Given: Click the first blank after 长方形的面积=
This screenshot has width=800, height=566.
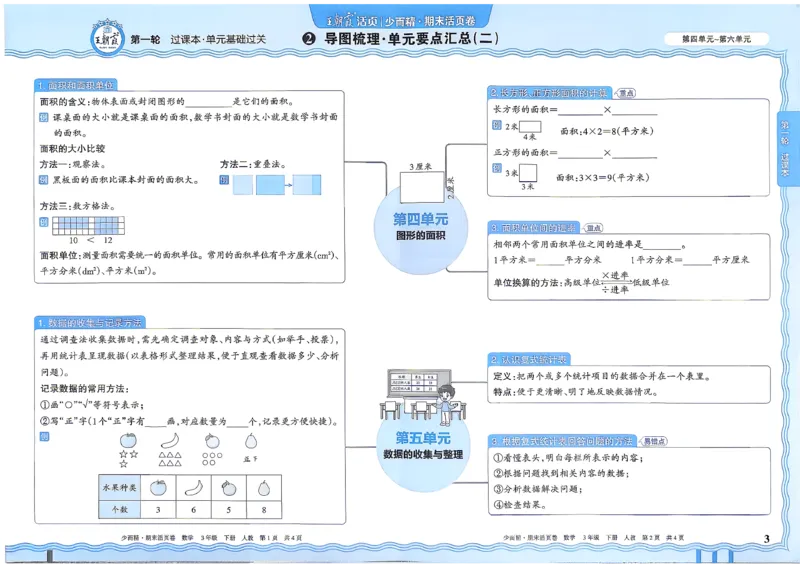Looking at the screenshot, I should point(581,110).
